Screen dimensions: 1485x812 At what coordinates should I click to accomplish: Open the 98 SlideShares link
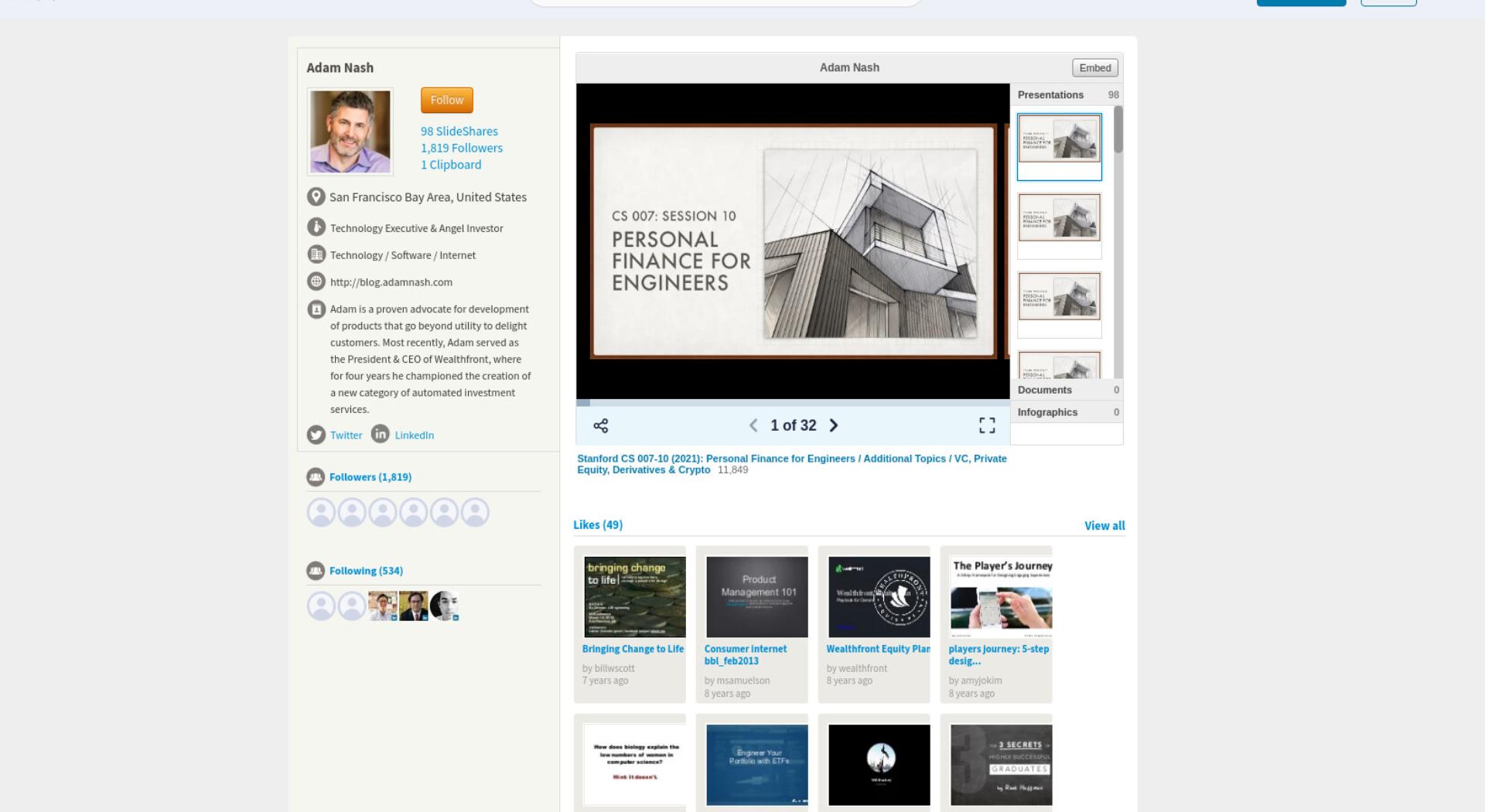point(459,131)
